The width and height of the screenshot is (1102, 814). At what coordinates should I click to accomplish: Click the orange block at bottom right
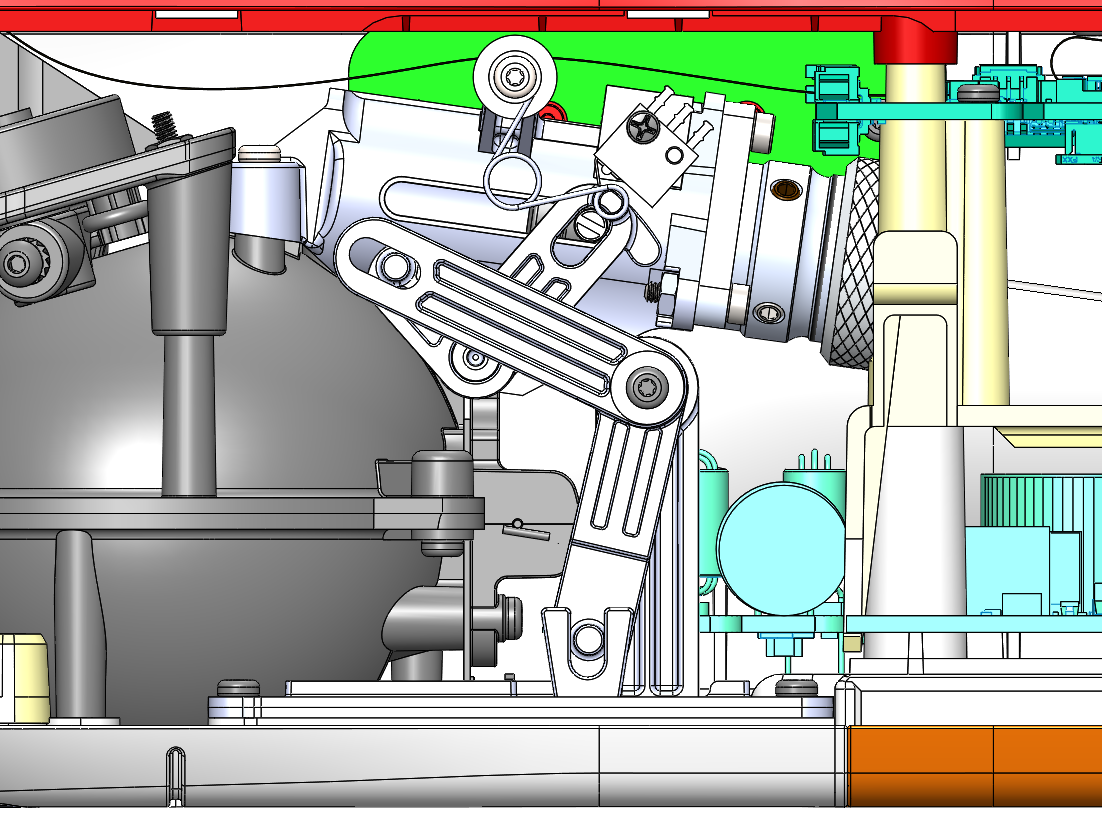pyautogui.click(x=975, y=766)
